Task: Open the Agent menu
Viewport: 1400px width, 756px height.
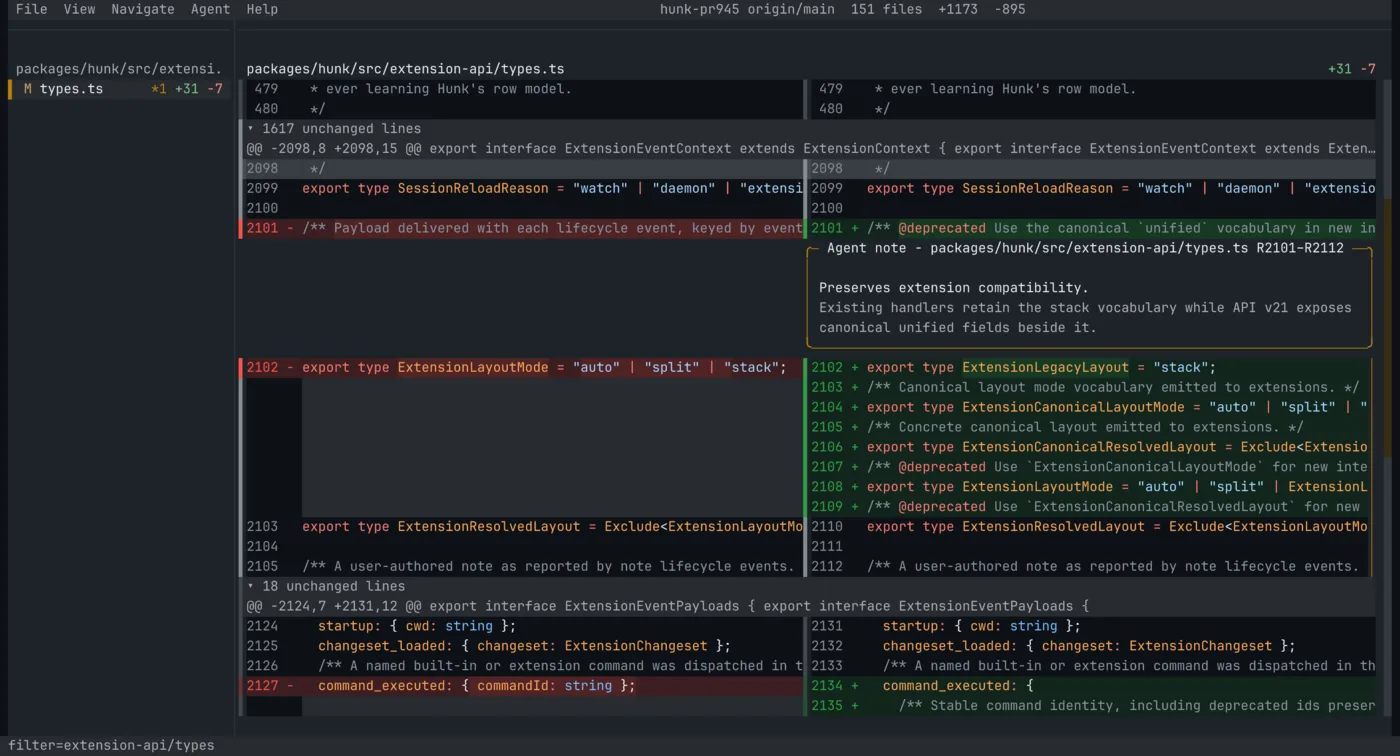Action: pyautogui.click(x=210, y=9)
